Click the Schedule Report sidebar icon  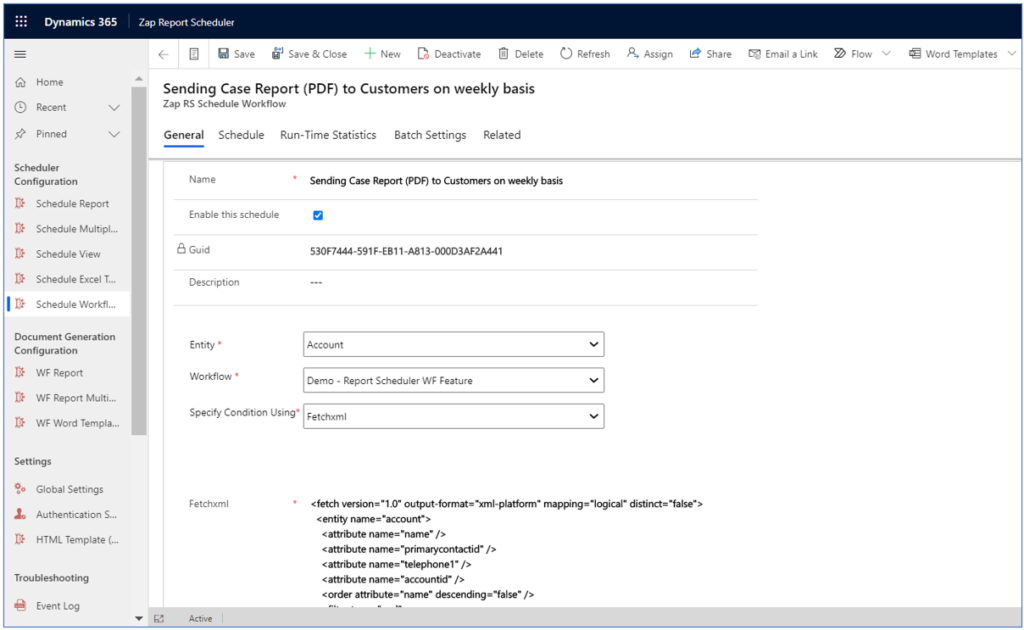click(20, 203)
